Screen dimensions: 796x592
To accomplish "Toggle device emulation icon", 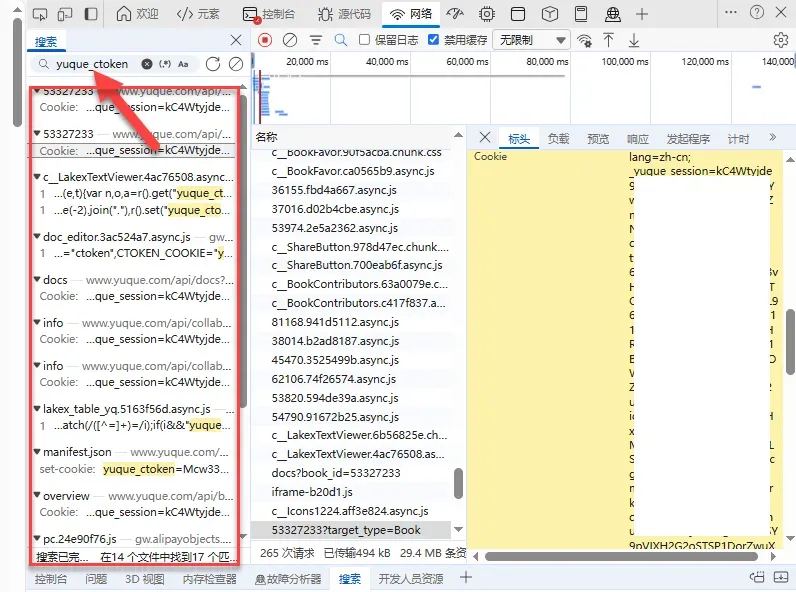I will tap(65, 14).
